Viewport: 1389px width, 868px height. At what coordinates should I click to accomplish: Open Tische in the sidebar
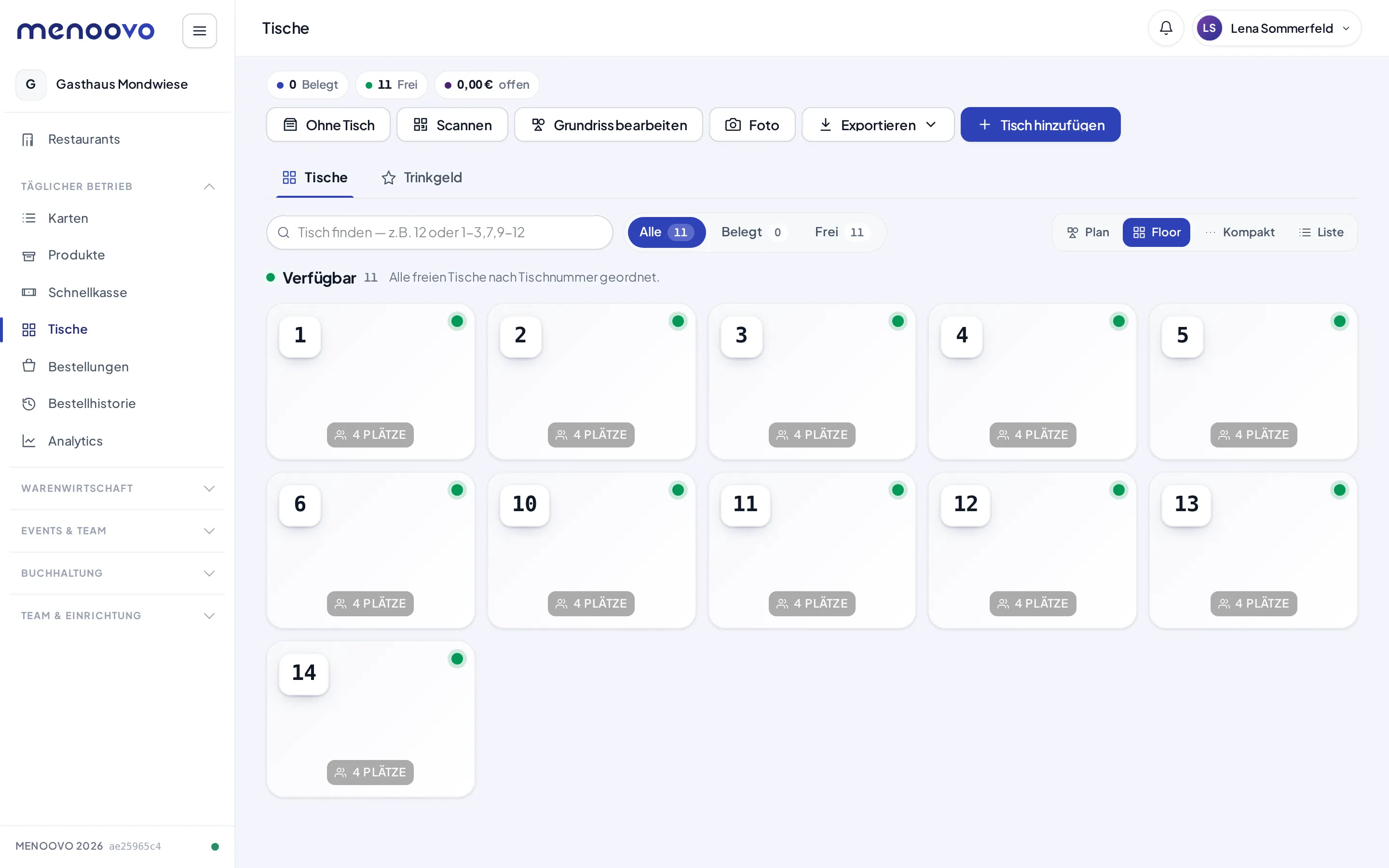(x=118, y=329)
